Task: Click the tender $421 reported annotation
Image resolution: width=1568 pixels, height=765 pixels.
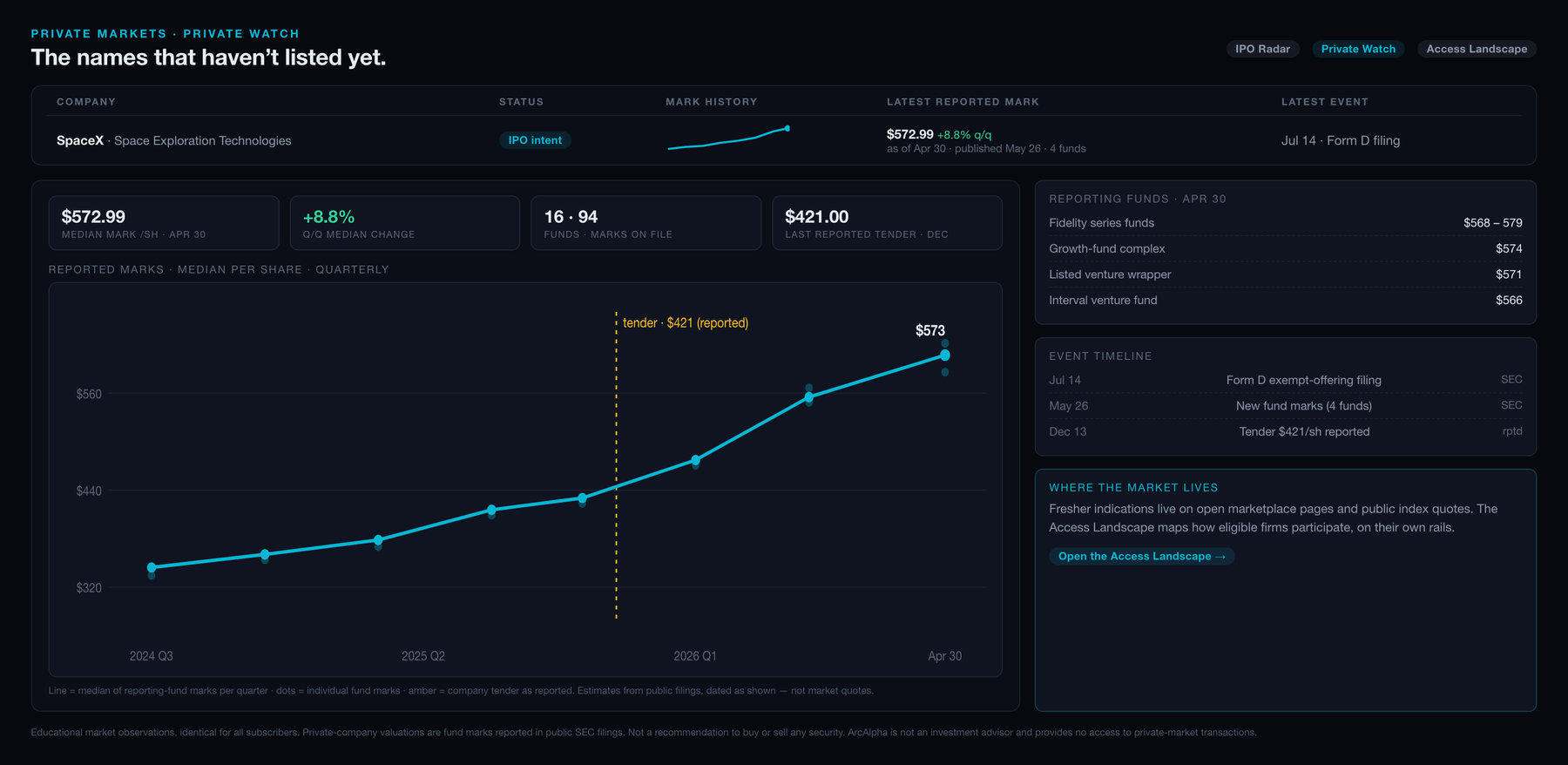Action: pyautogui.click(x=686, y=323)
